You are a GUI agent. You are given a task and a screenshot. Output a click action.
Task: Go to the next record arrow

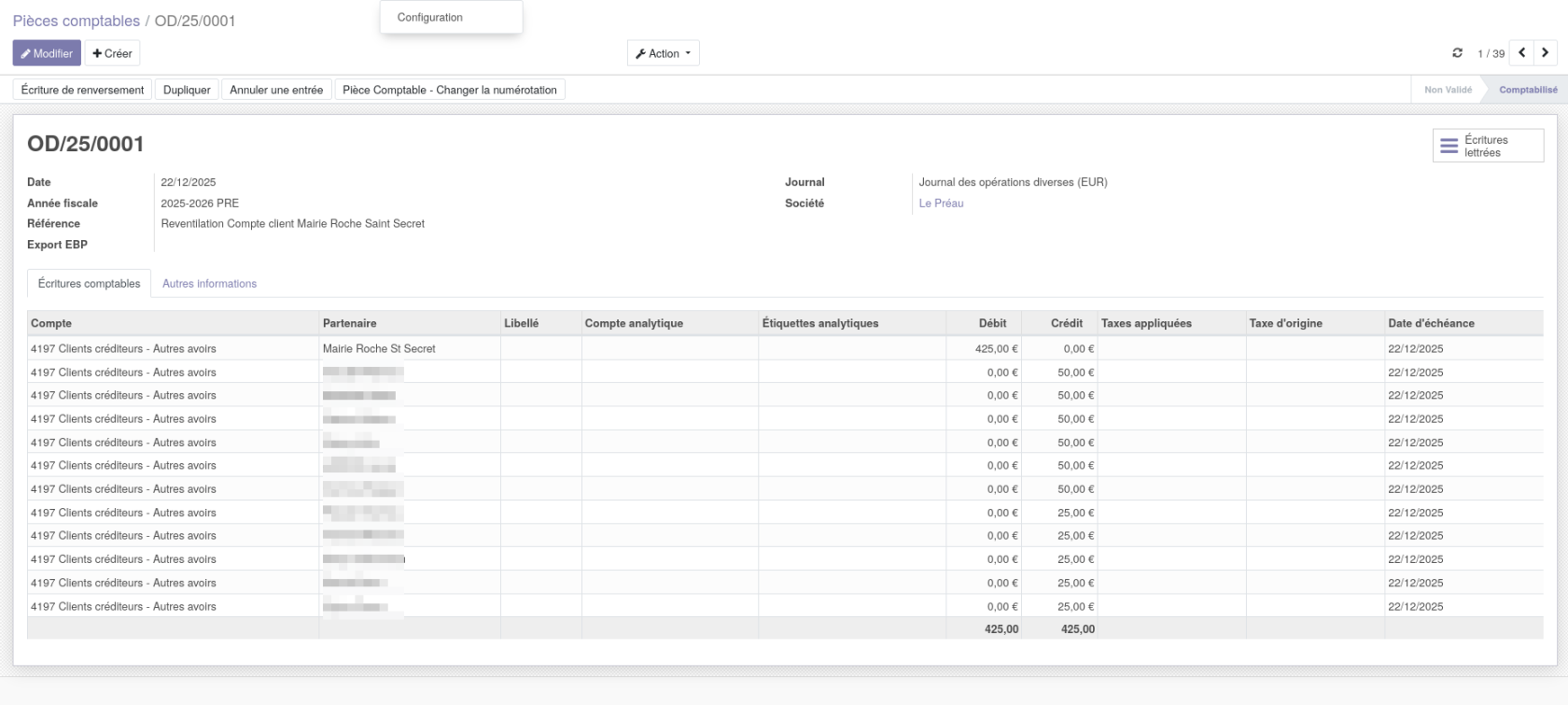(x=1546, y=53)
